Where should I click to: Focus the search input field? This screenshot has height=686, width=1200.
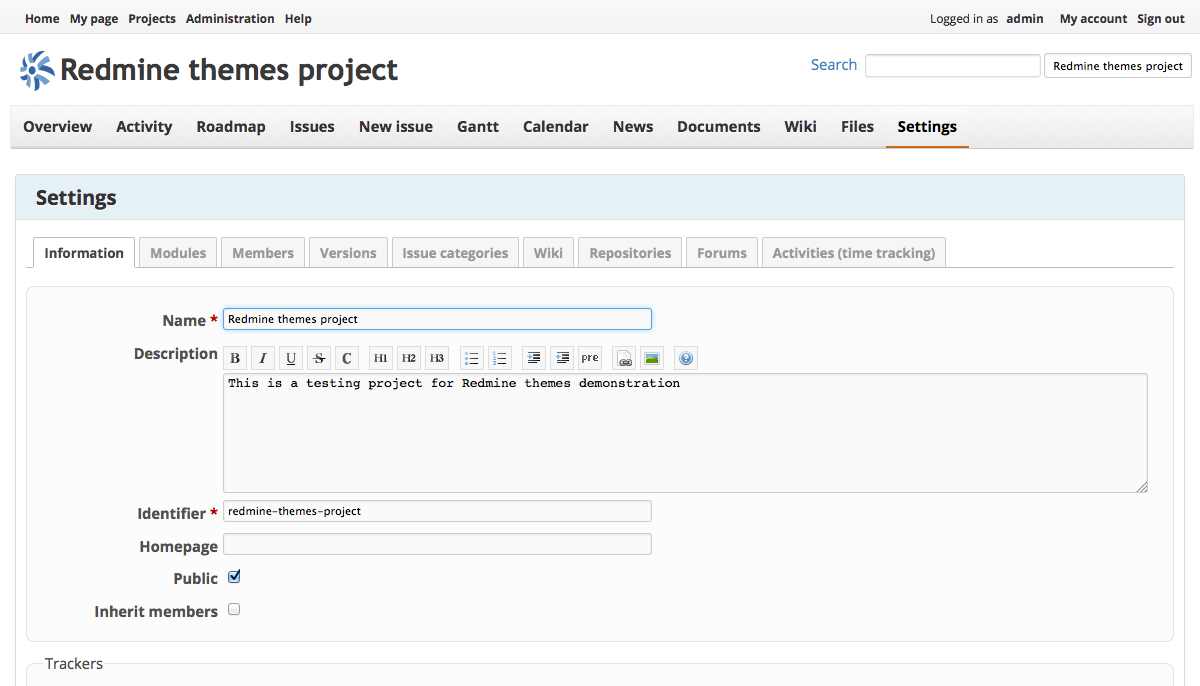click(953, 66)
